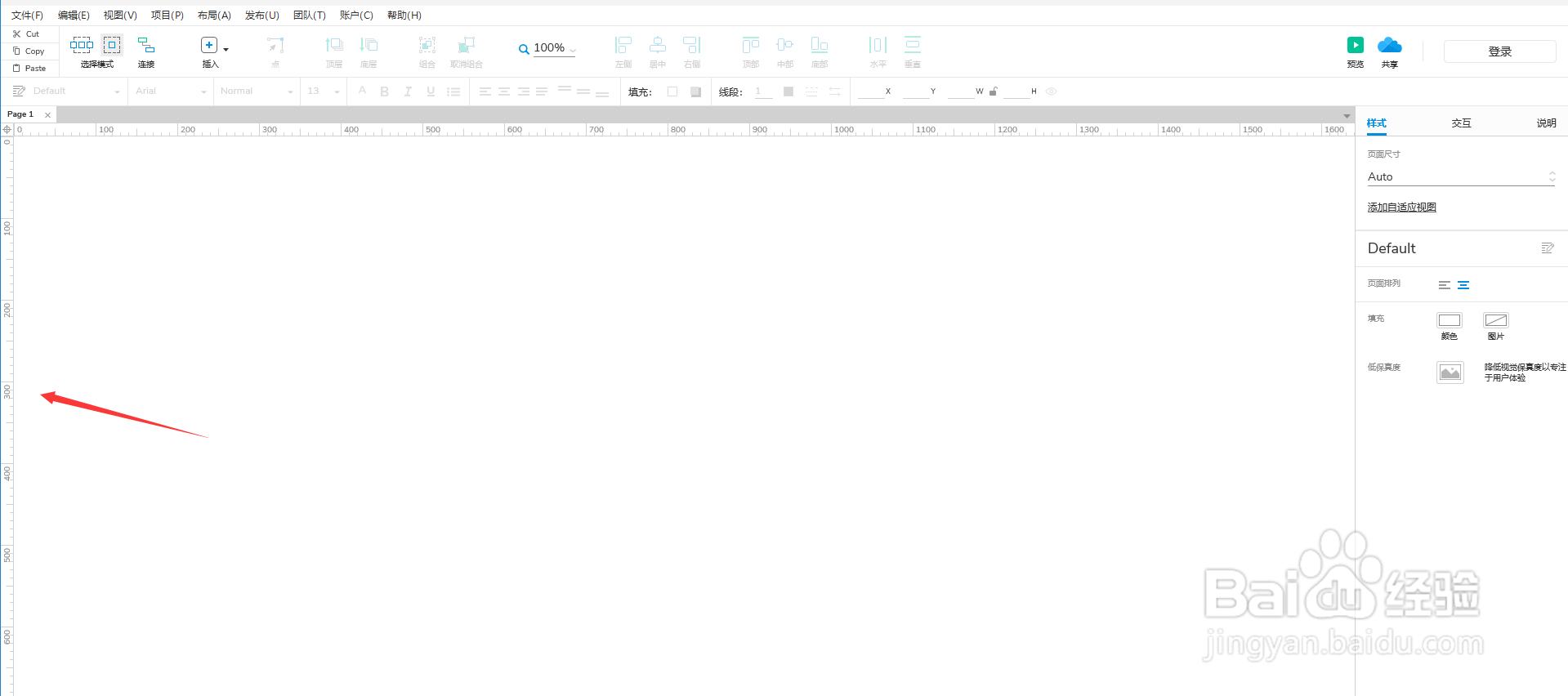Screen dimensions: 1568x696
Task: Toggle bold formatting
Action: pyautogui.click(x=385, y=91)
